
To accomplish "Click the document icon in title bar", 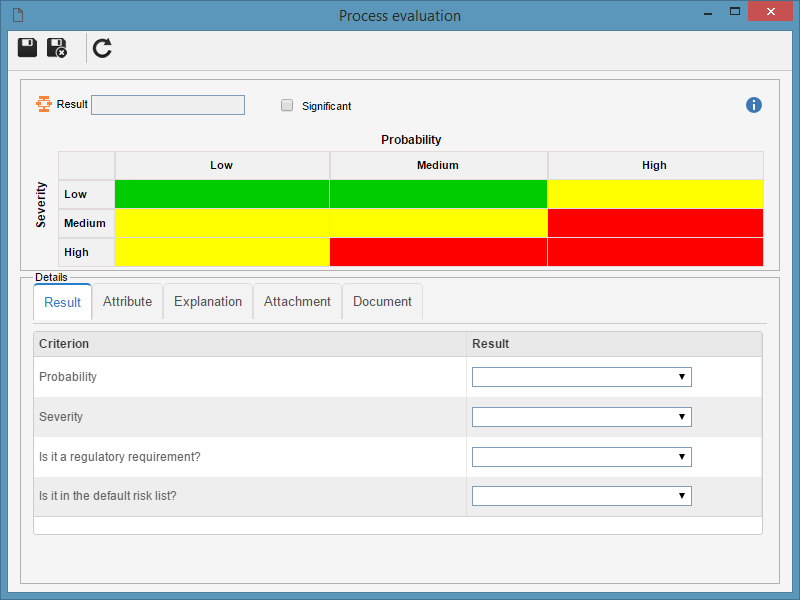I will 18,15.
